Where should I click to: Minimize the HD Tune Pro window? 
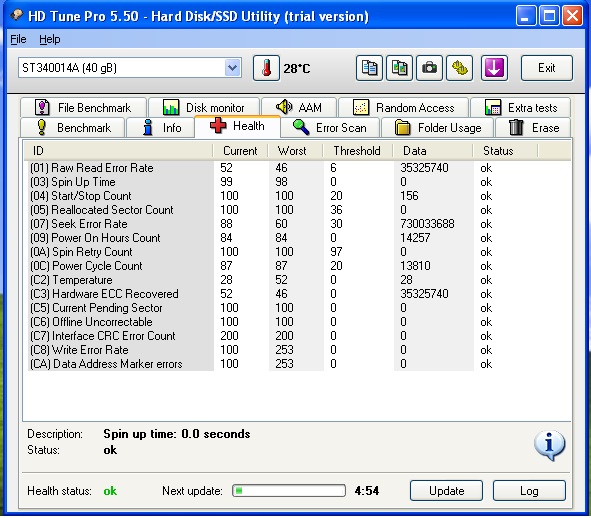click(525, 15)
